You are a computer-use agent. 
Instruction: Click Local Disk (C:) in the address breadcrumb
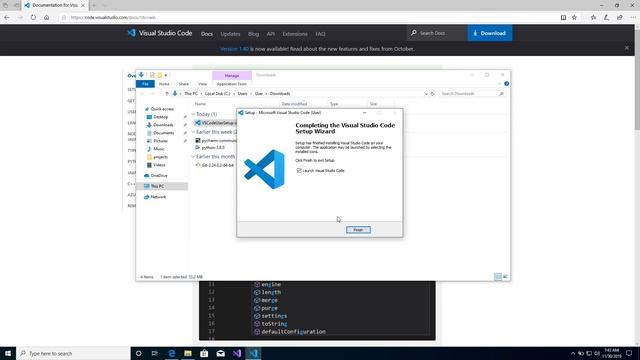pyautogui.click(x=218, y=93)
